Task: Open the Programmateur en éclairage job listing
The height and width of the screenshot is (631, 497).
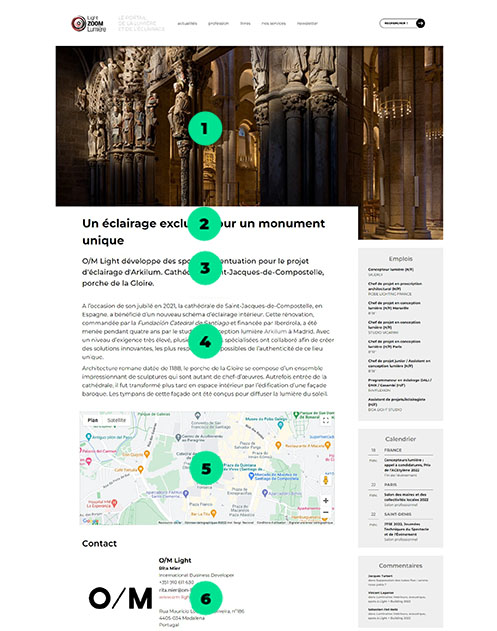Action: tap(399, 383)
